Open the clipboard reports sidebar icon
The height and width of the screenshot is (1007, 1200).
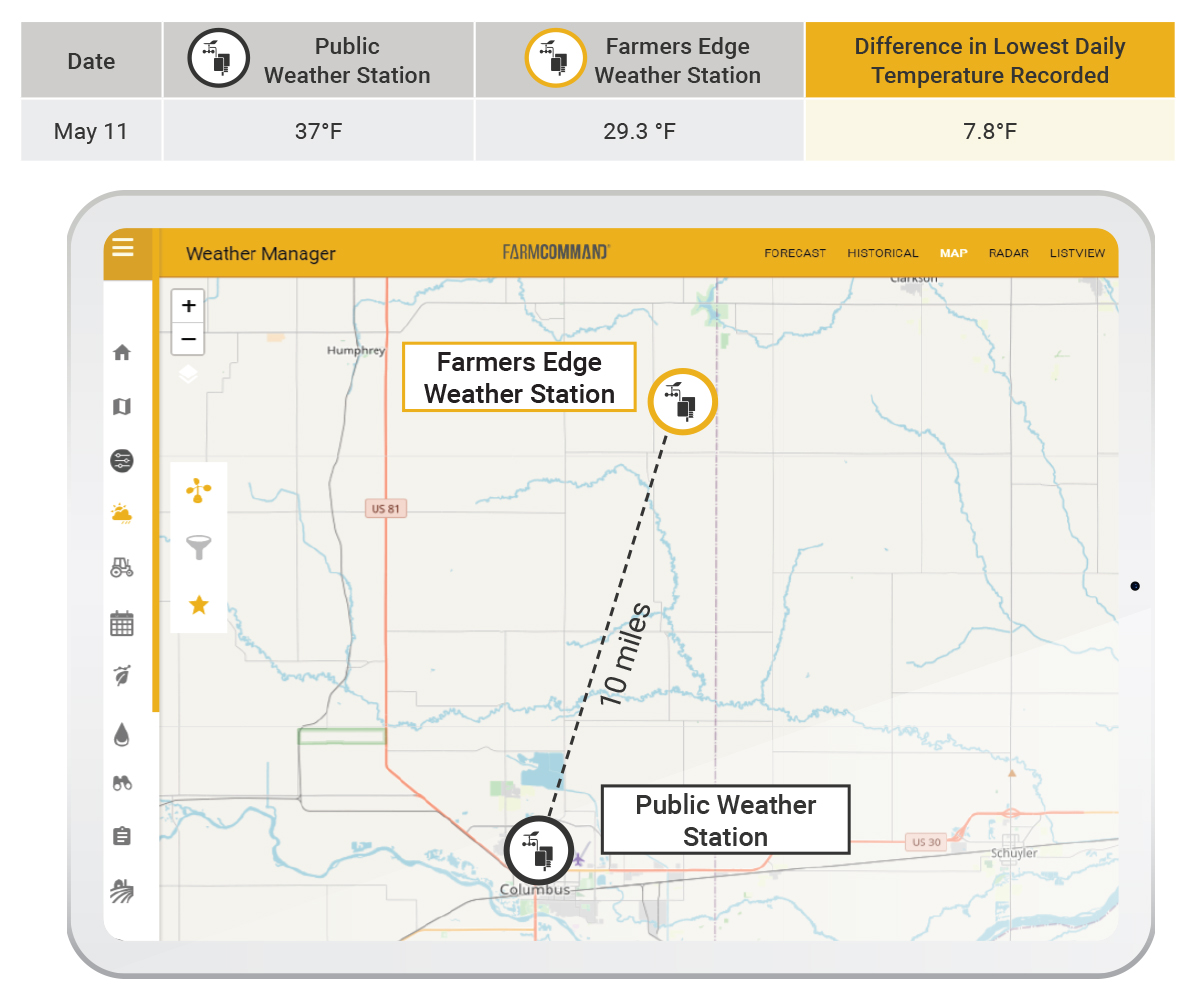122,836
